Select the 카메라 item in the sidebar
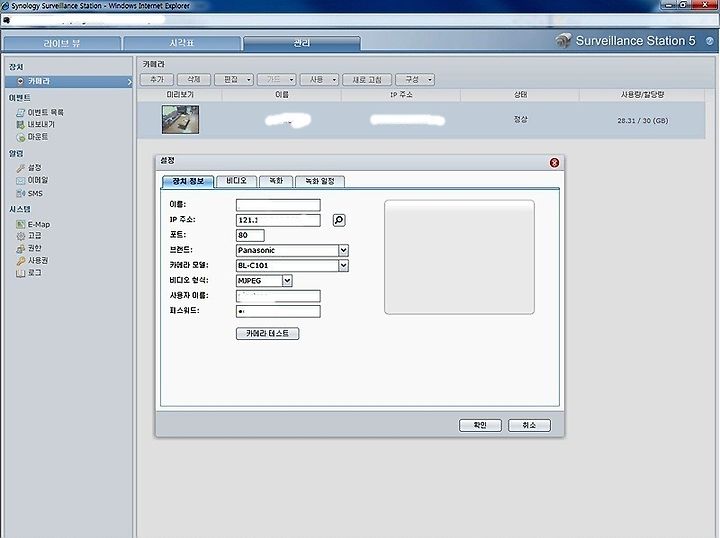This screenshot has width=720, height=538. pyautogui.click(x=68, y=81)
